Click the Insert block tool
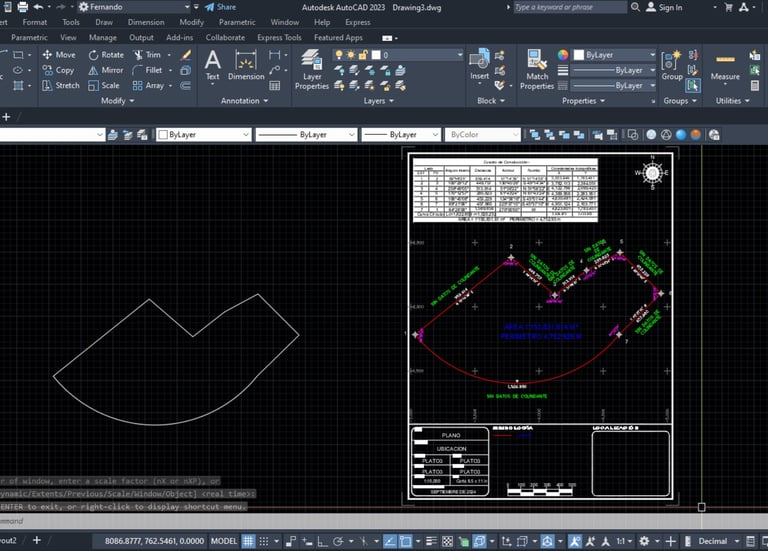This screenshot has height=551, width=768. point(480,64)
